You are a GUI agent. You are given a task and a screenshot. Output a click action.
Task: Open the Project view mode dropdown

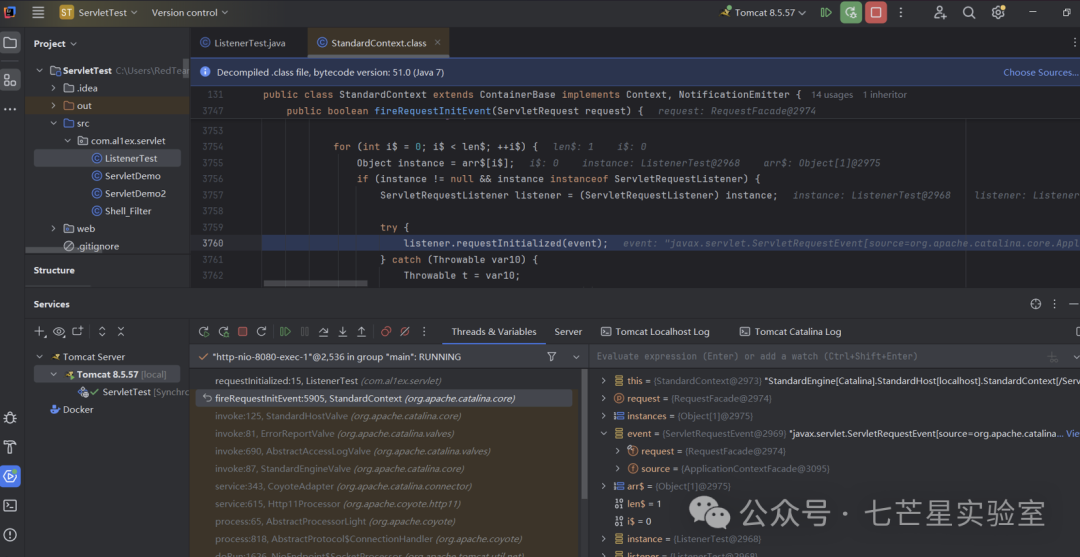(x=55, y=43)
